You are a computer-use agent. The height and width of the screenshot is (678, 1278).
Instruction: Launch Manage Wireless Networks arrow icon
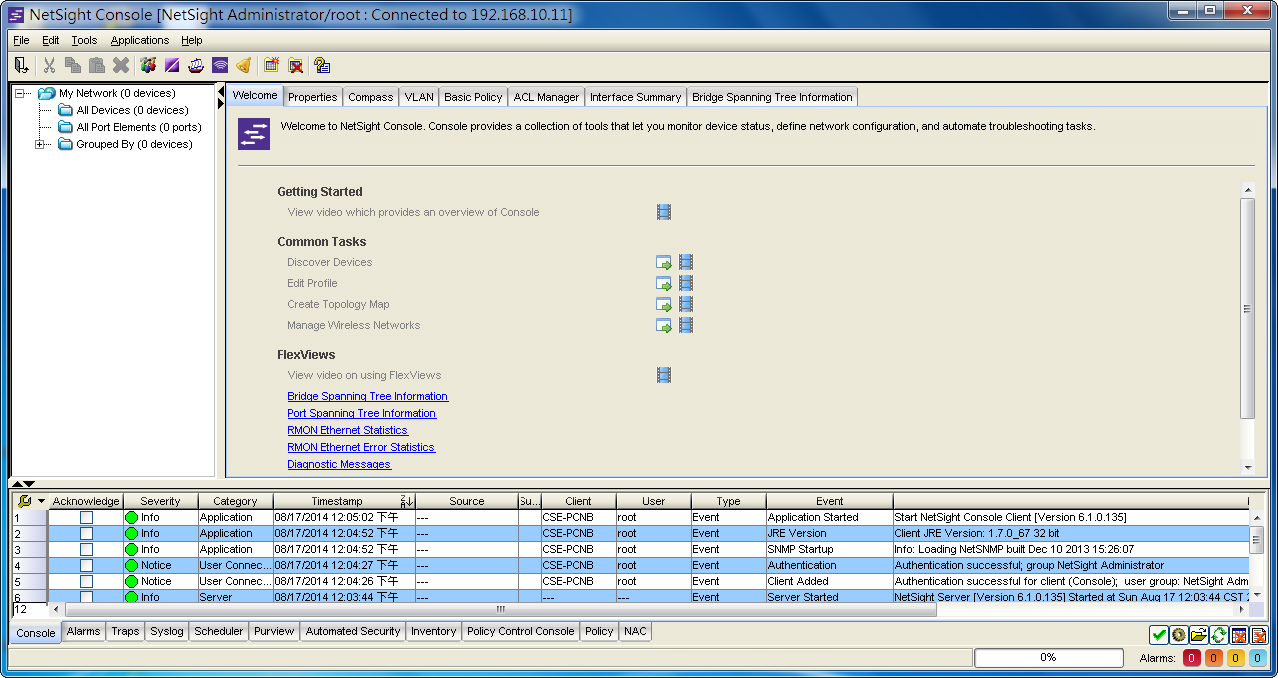[664, 325]
